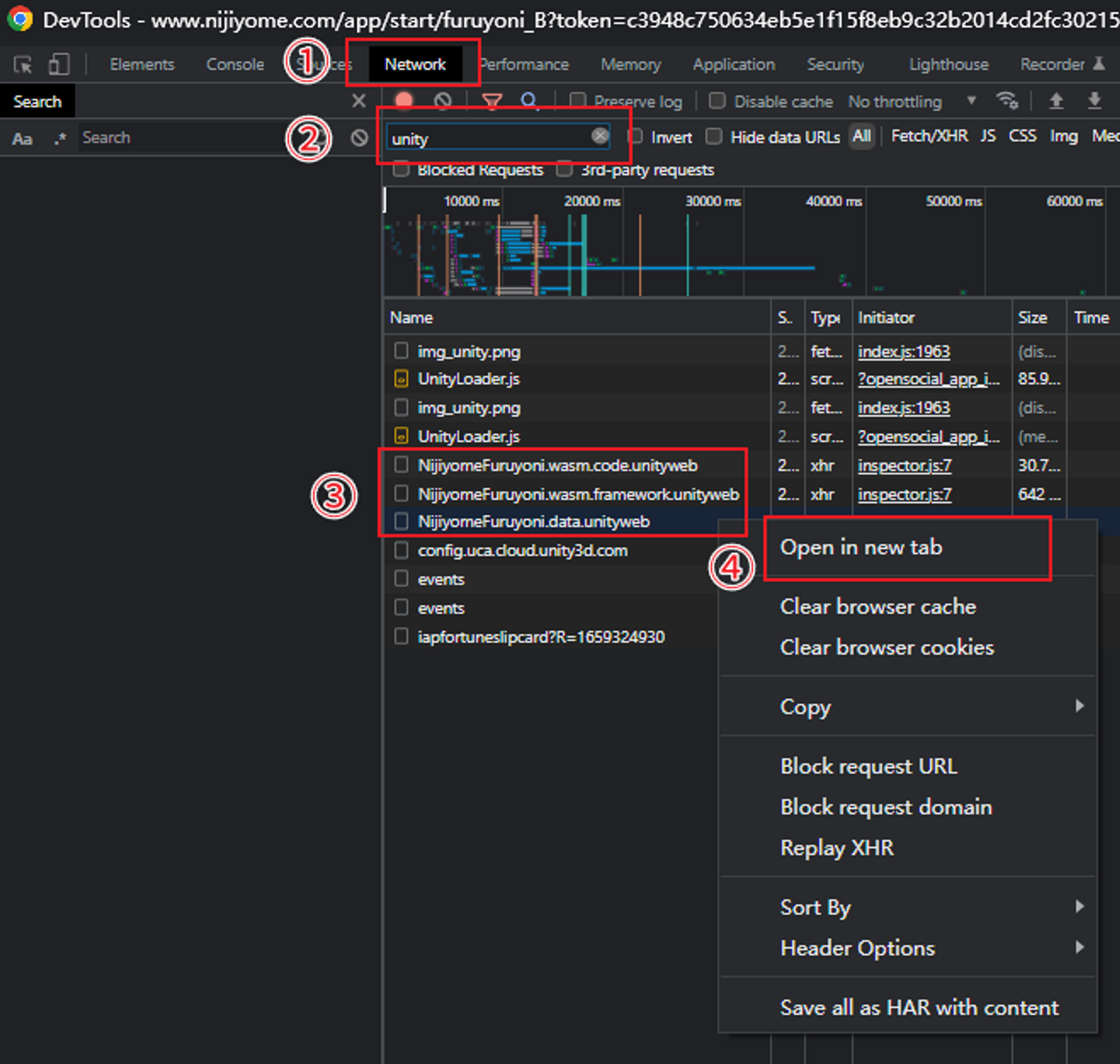Image resolution: width=1120 pixels, height=1064 pixels.
Task: Click the unity filter text field
Action: (488, 138)
